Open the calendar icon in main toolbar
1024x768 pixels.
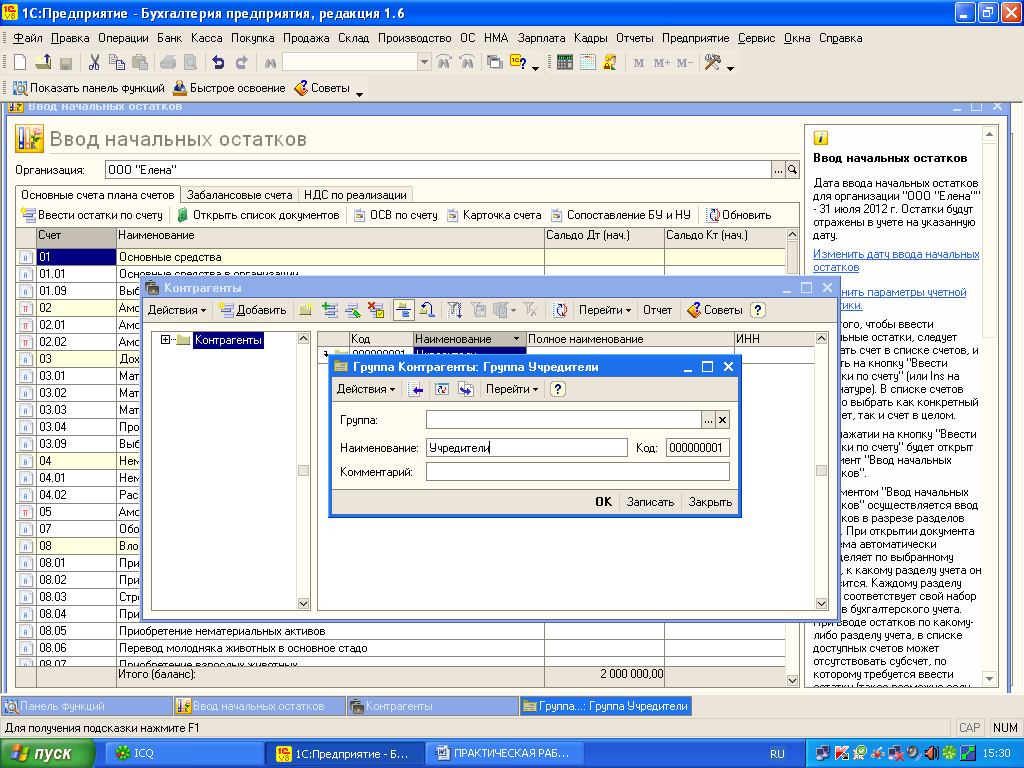point(588,63)
